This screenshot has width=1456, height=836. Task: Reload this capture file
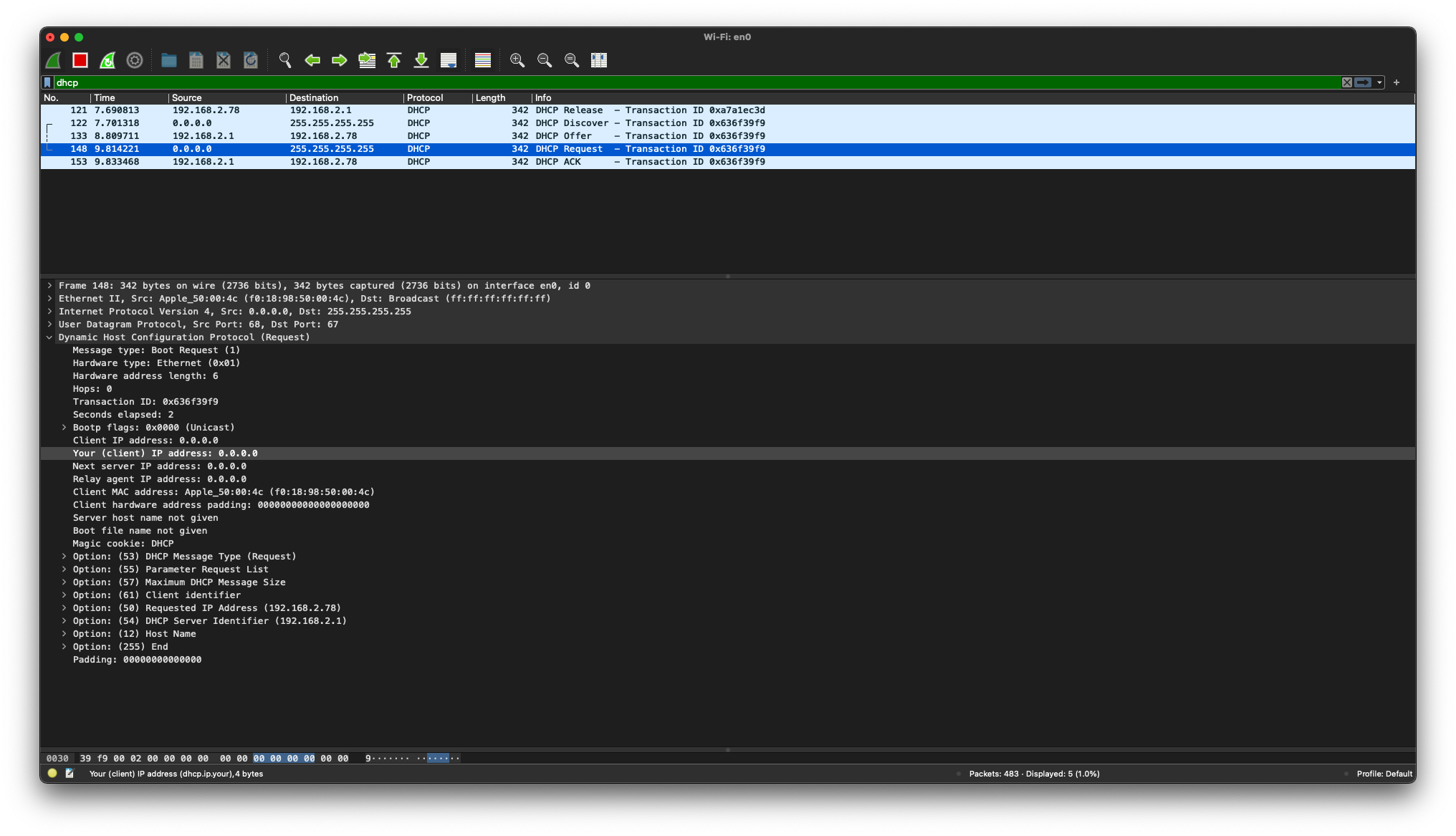pos(251,60)
